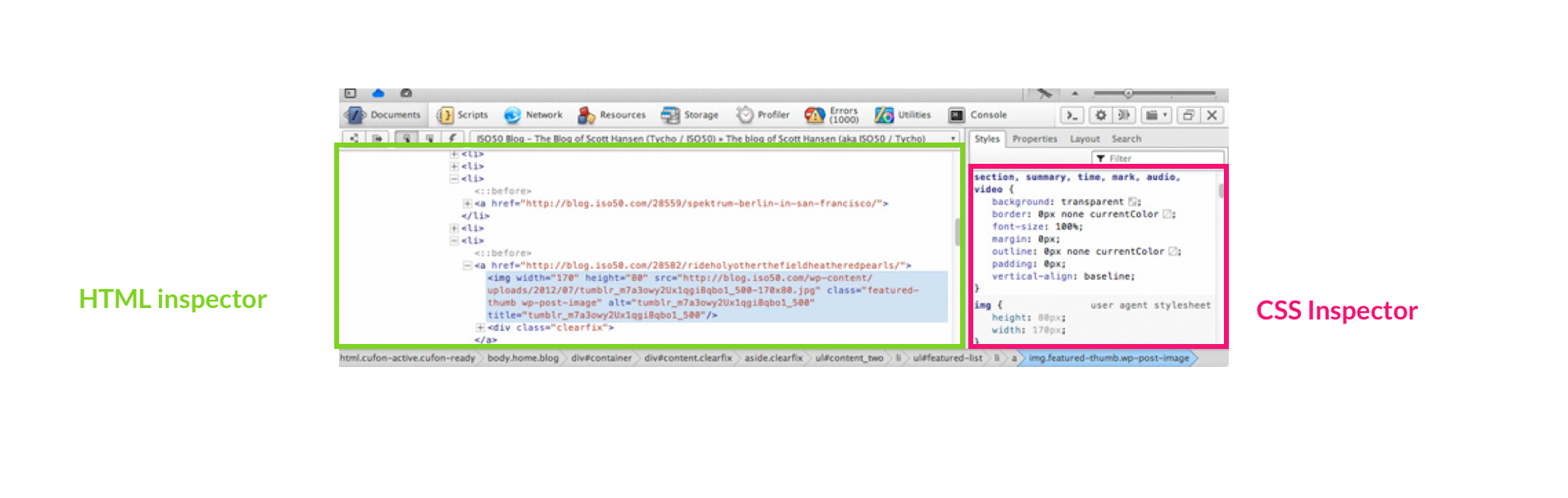1568x498 pixels.
Task: Click the Network globe icon
Action: point(512,115)
